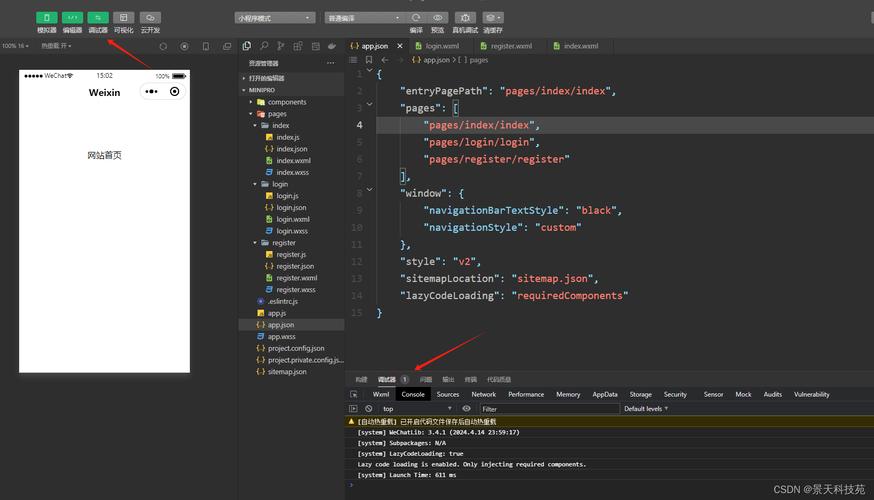Open real device debugging bug icon
Viewport: 874px width, 500px height.
(465, 18)
